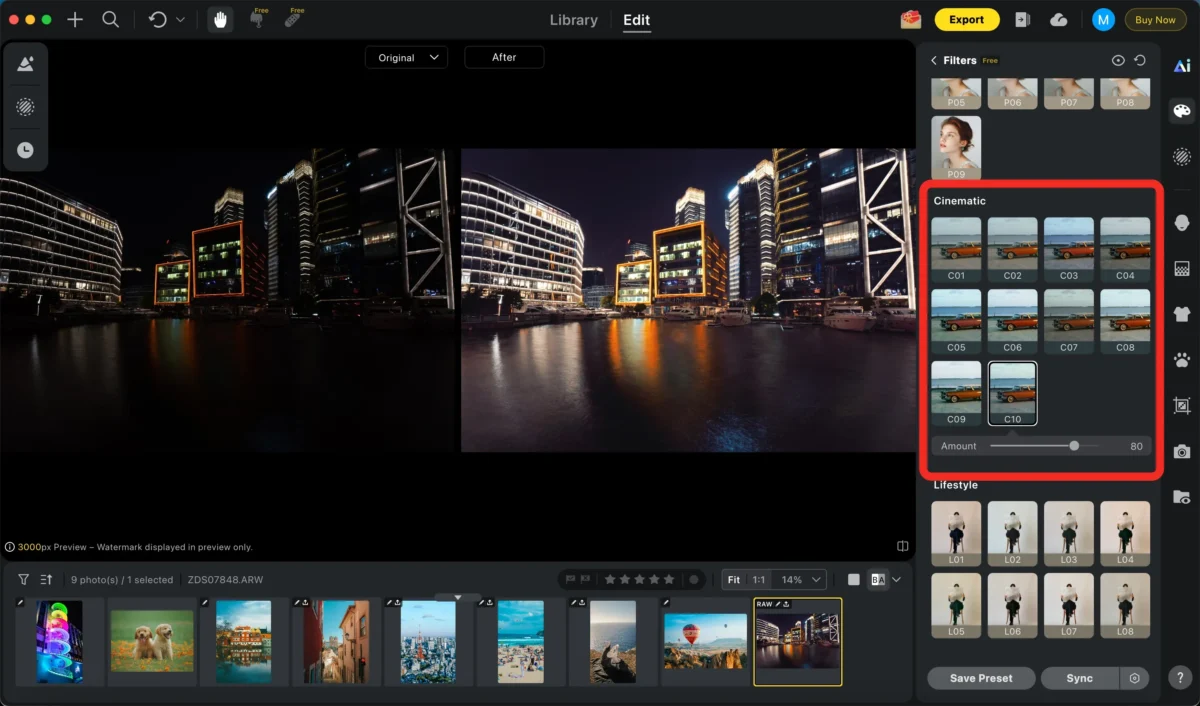Click the magnifier search icon
Viewport: 1200px width, 706px height.
click(x=110, y=20)
